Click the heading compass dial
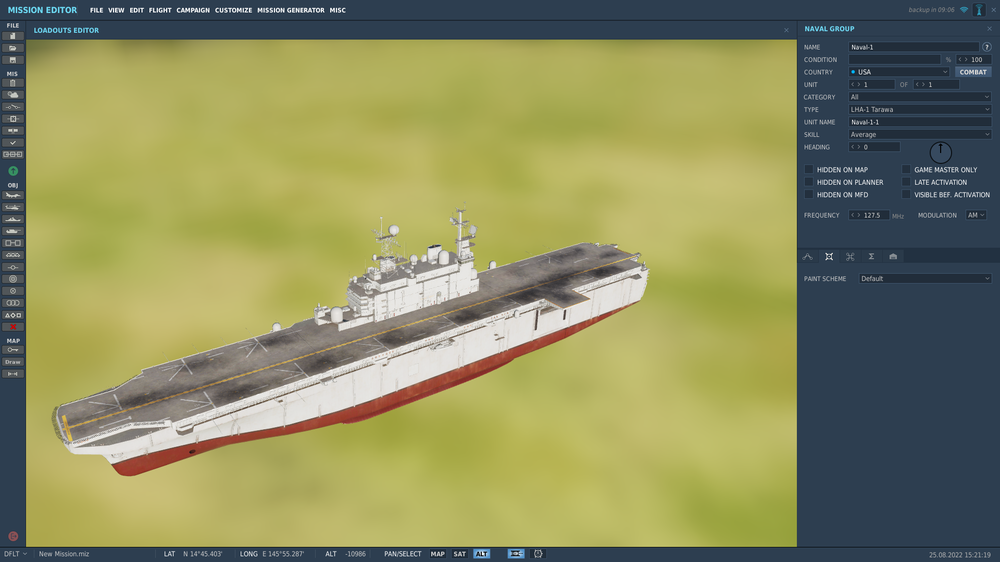The width and height of the screenshot is (1000, 562). point(941,152)
